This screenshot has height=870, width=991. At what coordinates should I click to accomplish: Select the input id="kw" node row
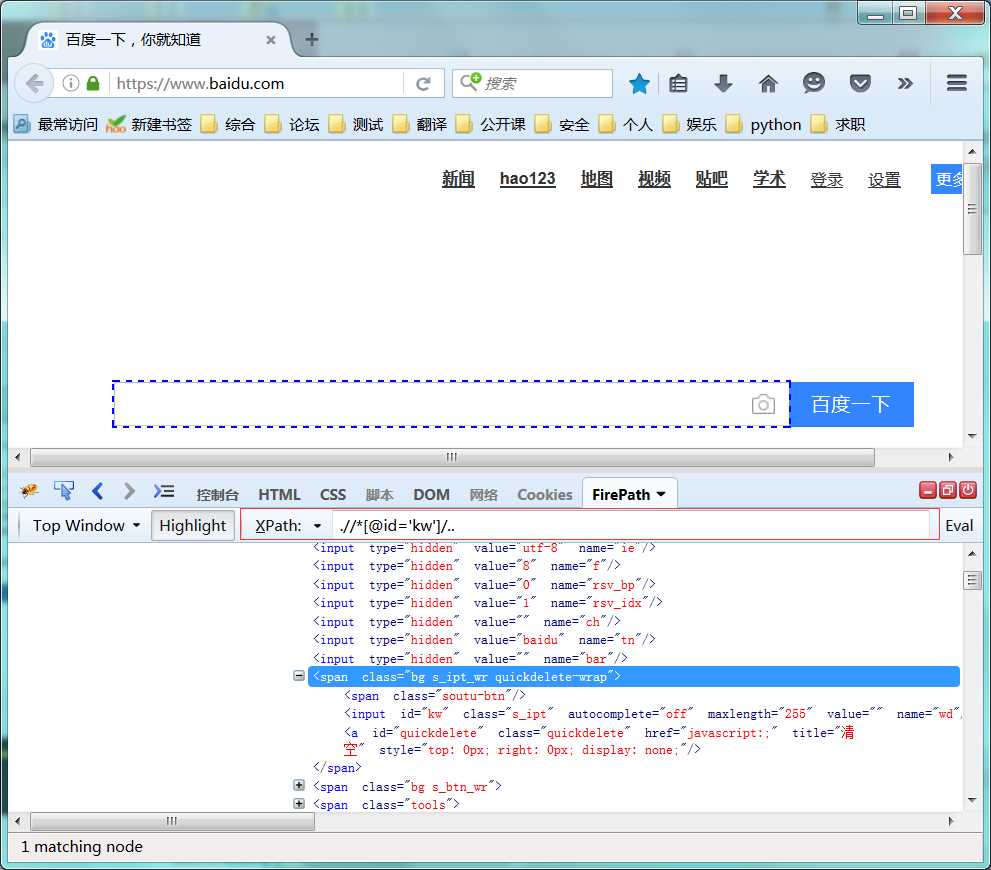pyautogui.click(x=651, y=713)
